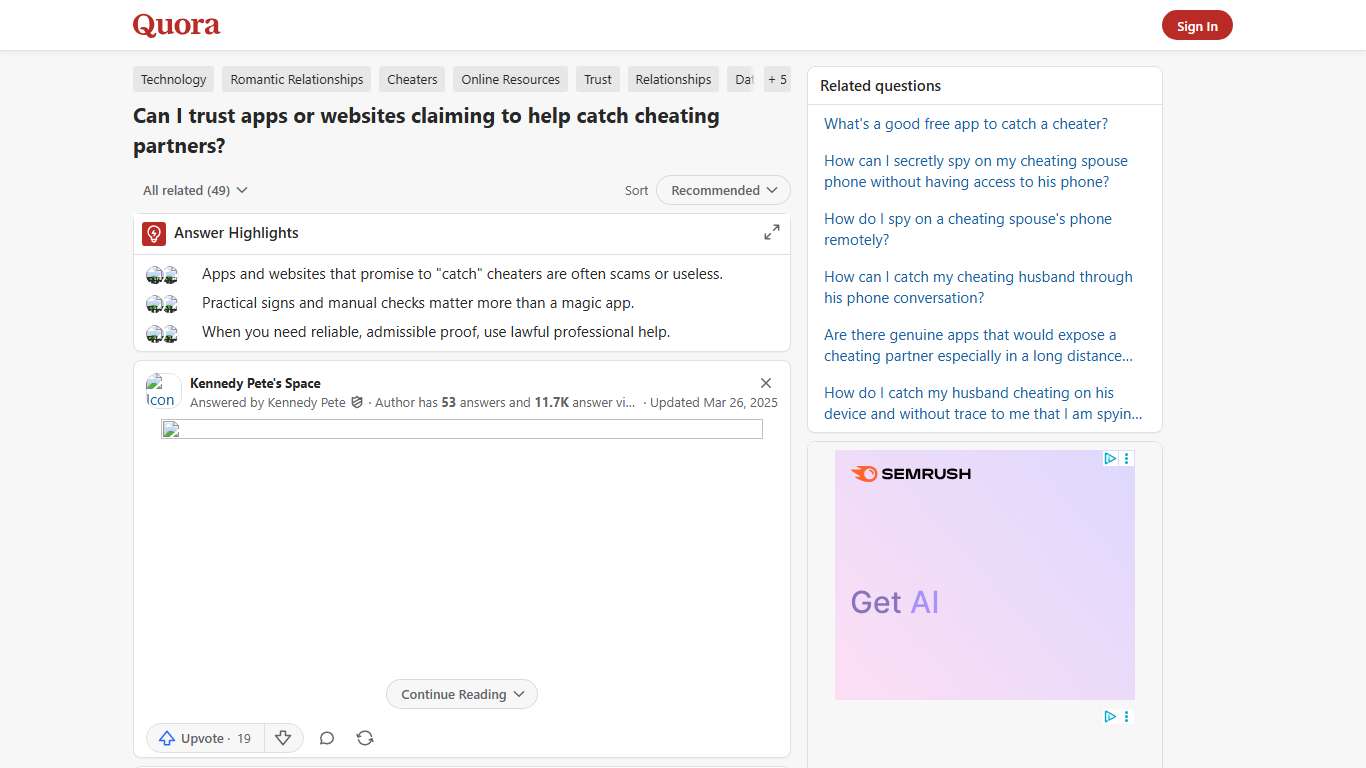Viewport: 1366px width, 768px height.
Task: Click the repost icon under the answer
Action: coord(365,738)
